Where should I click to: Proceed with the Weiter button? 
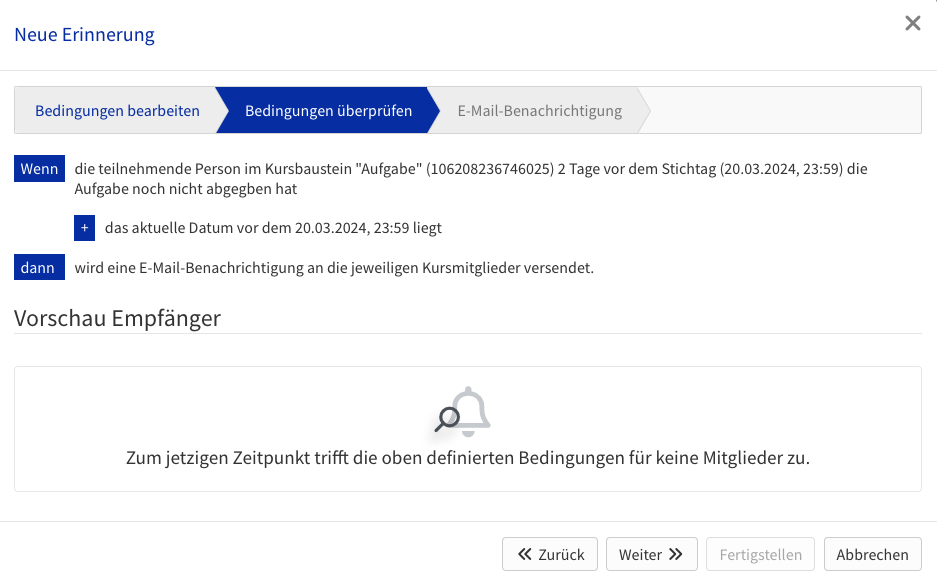click(651, 555)
